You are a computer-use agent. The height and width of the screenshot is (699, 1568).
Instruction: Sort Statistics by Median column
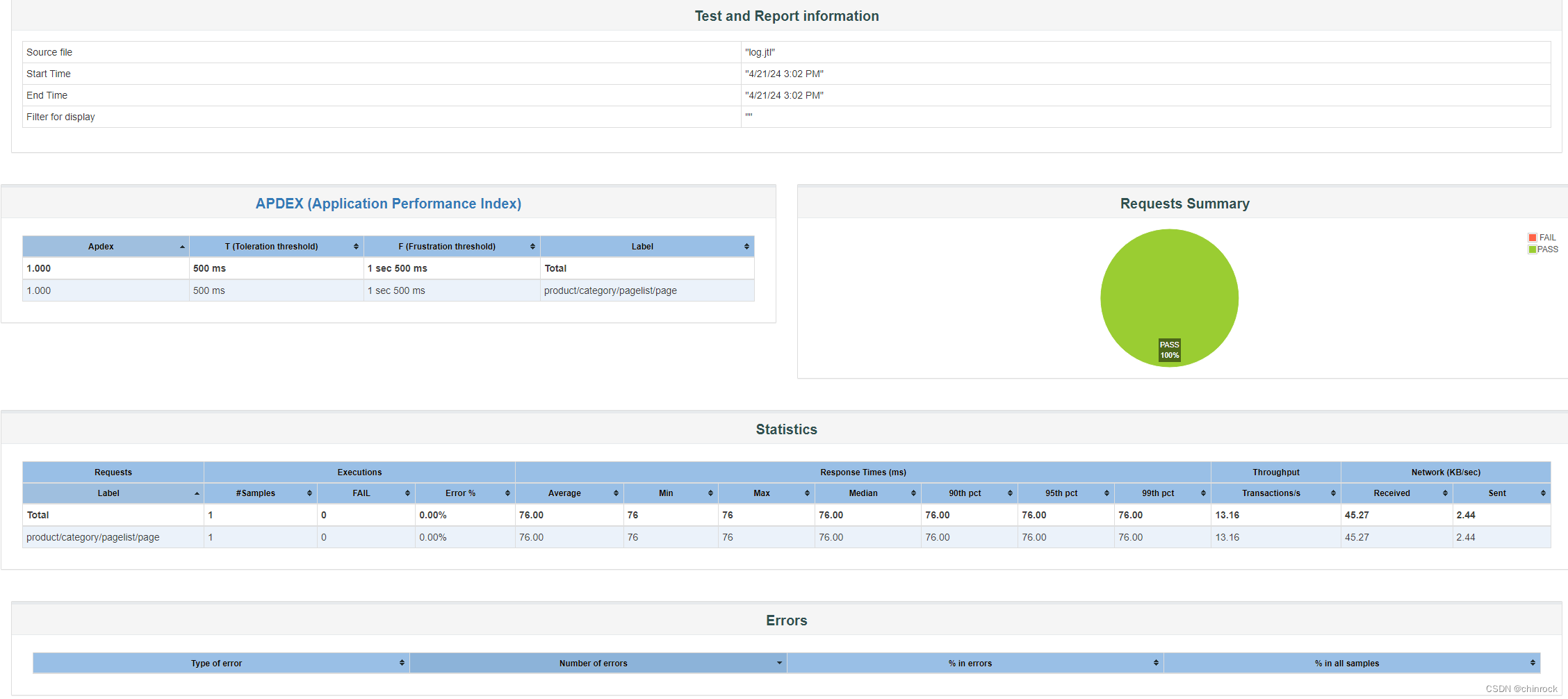coord(868,493)
